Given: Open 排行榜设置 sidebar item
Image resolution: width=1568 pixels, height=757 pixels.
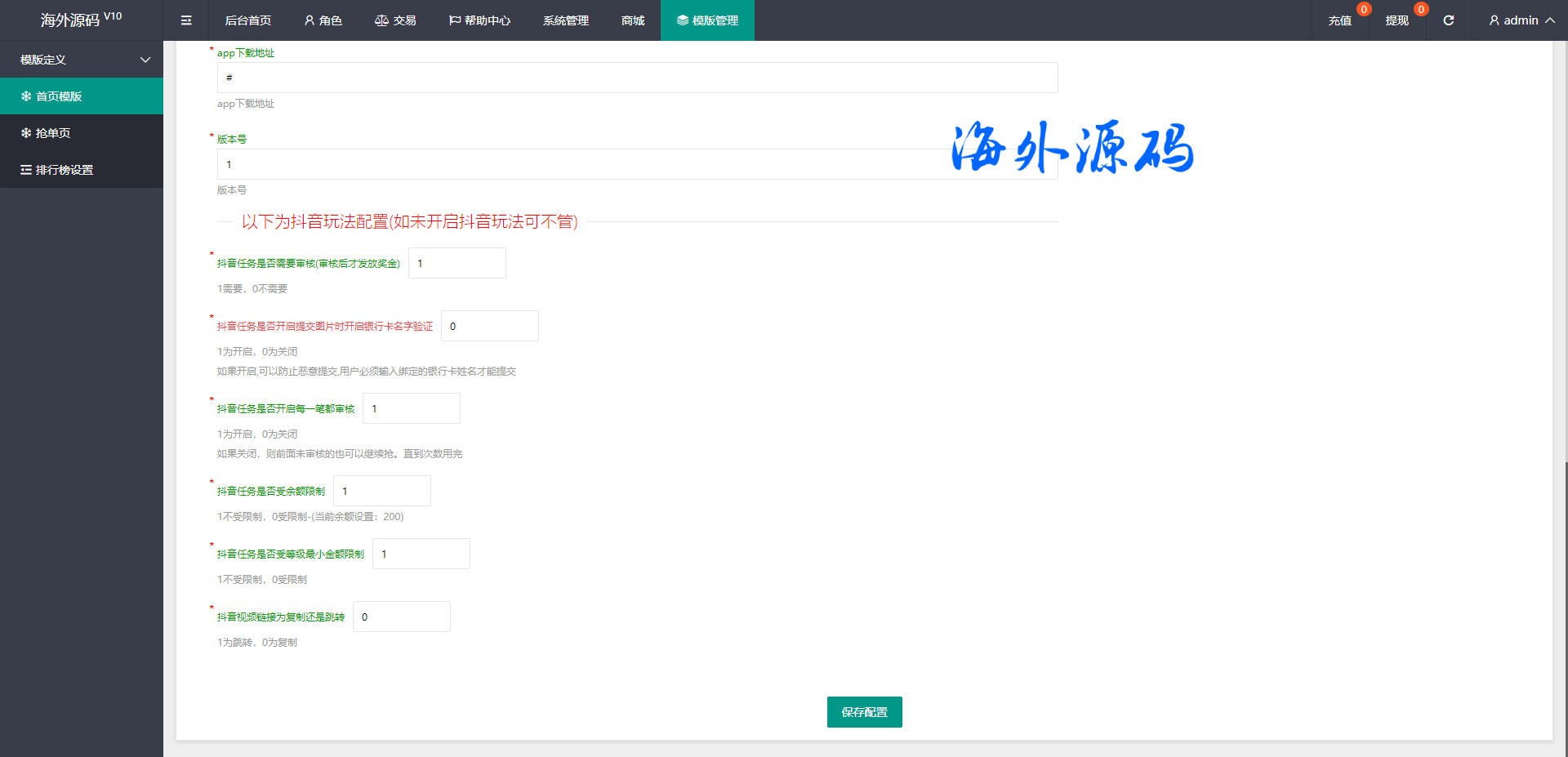Looking at the screenshot, I should pyautogui.click(x=82, y=170).
